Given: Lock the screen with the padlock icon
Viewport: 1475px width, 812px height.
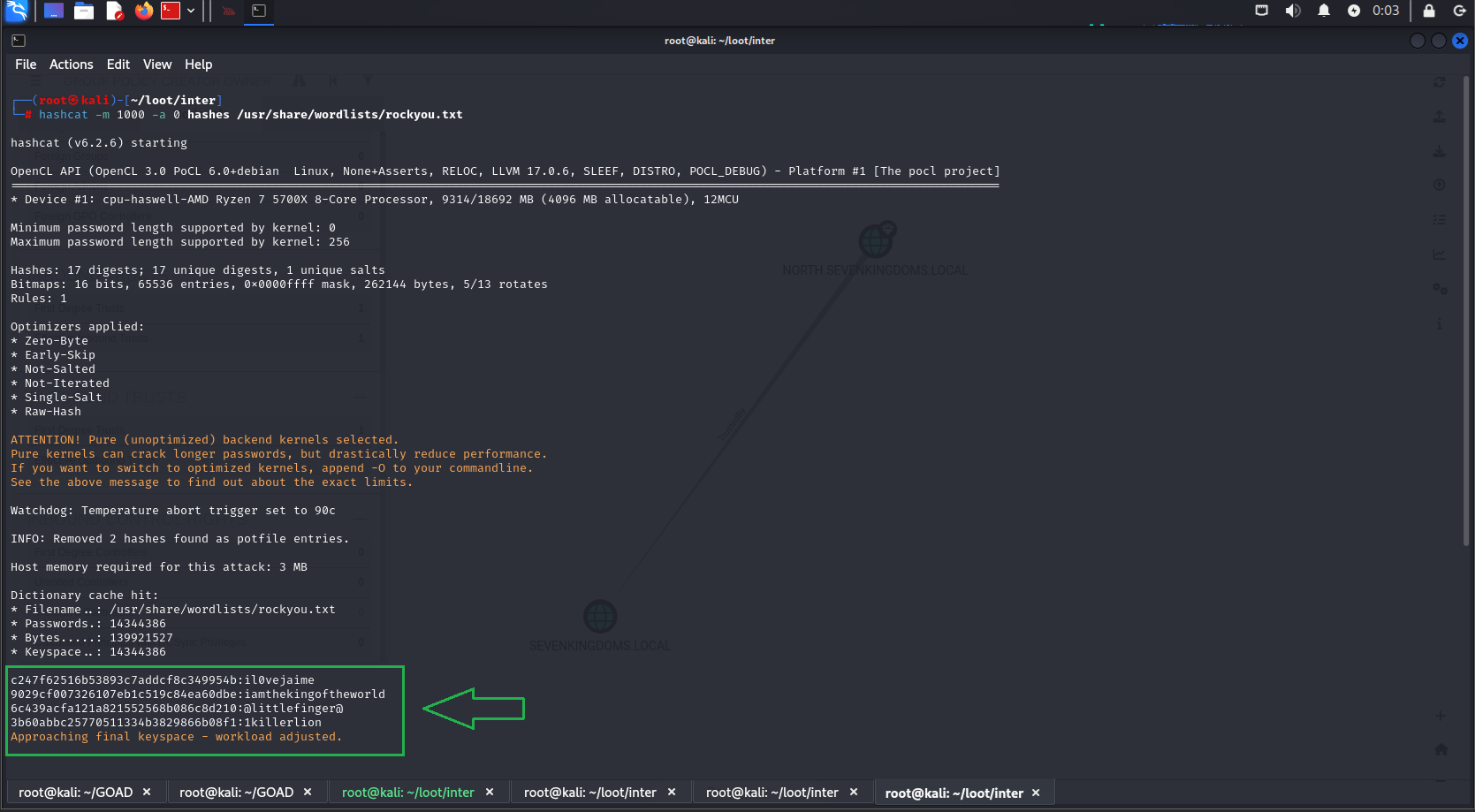Looking at the screenshot, I should pos(1428,11).
